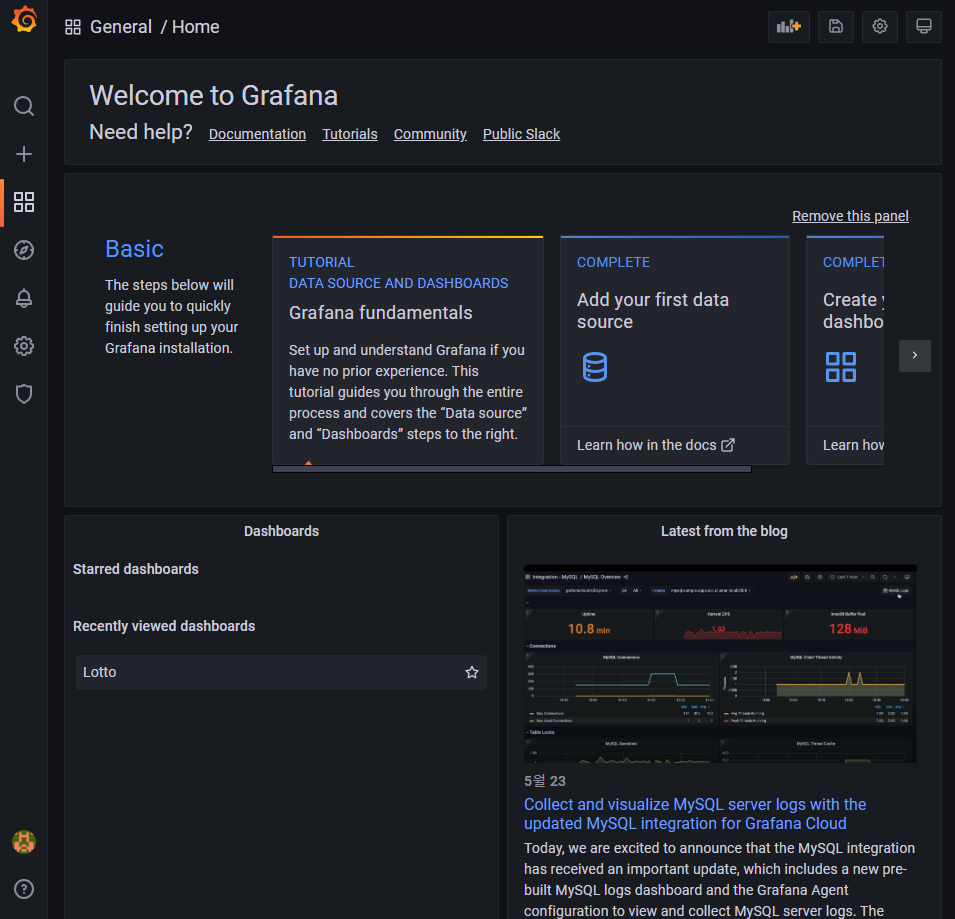Open the Help question mark icon

click(x=24, y=889)
